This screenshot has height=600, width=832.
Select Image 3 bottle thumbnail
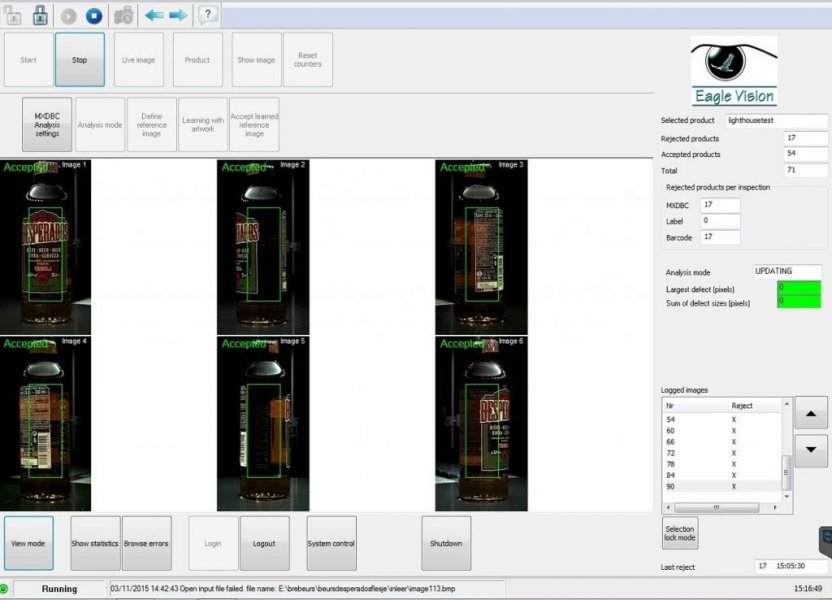[481, 247]
